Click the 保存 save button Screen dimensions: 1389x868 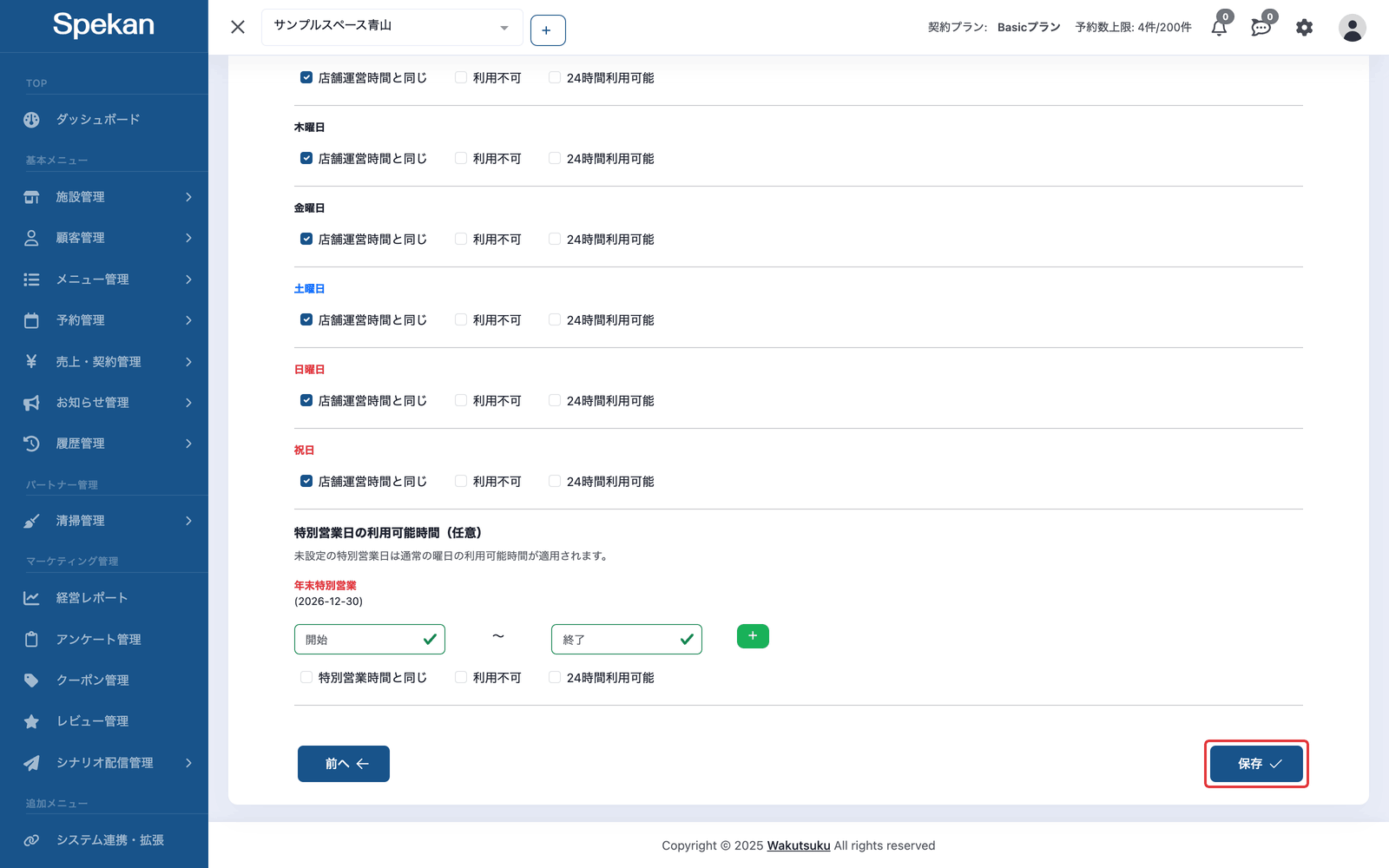point(1257,764)
